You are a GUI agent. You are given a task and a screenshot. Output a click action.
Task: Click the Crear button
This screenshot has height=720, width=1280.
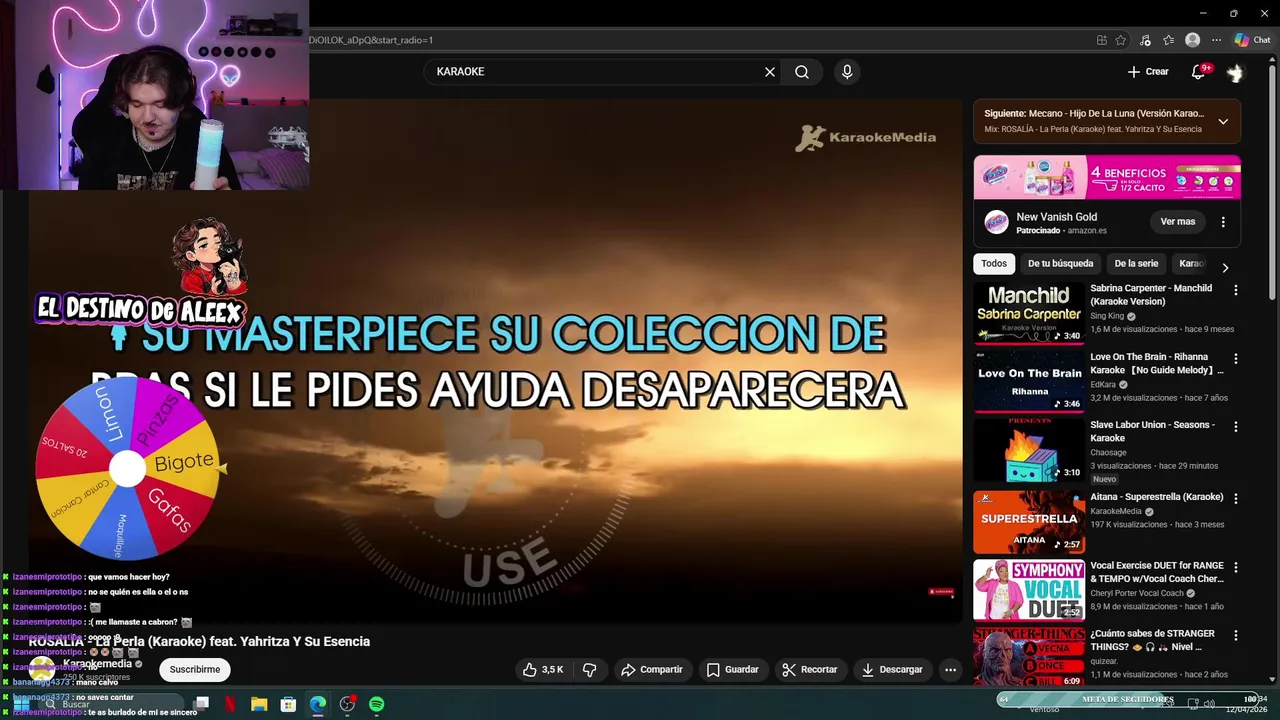click(x=1148, y=72)
